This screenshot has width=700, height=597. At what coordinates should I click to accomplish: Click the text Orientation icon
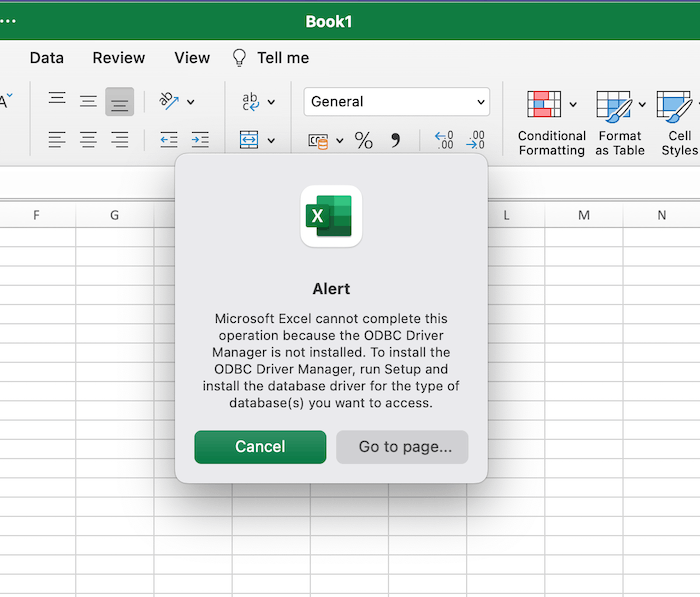tap(169, 101)
